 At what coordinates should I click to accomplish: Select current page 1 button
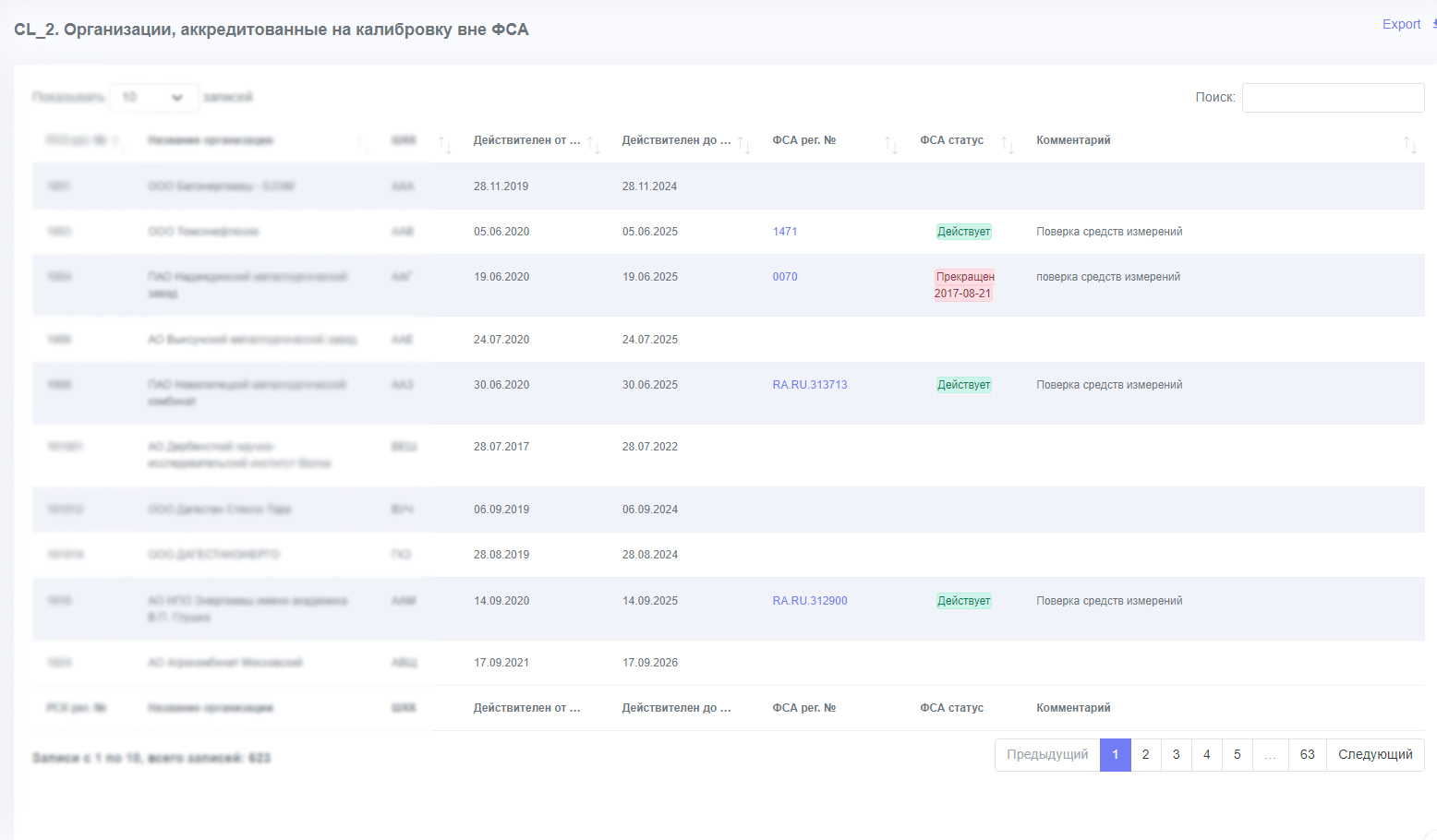tap(1116, 755)
